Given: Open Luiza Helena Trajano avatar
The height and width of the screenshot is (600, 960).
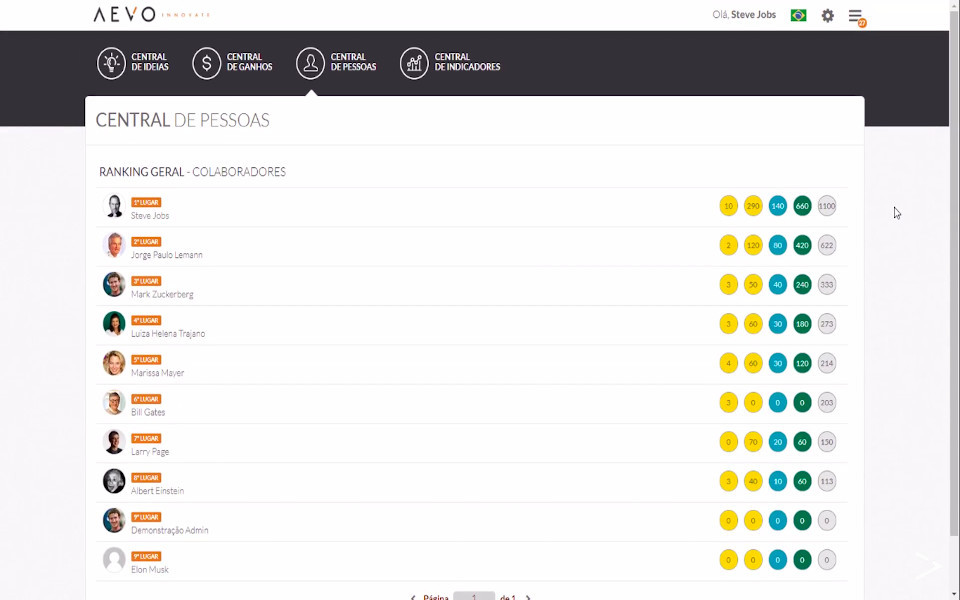Looking at the screenshot, I should click(x=114, y=324).
